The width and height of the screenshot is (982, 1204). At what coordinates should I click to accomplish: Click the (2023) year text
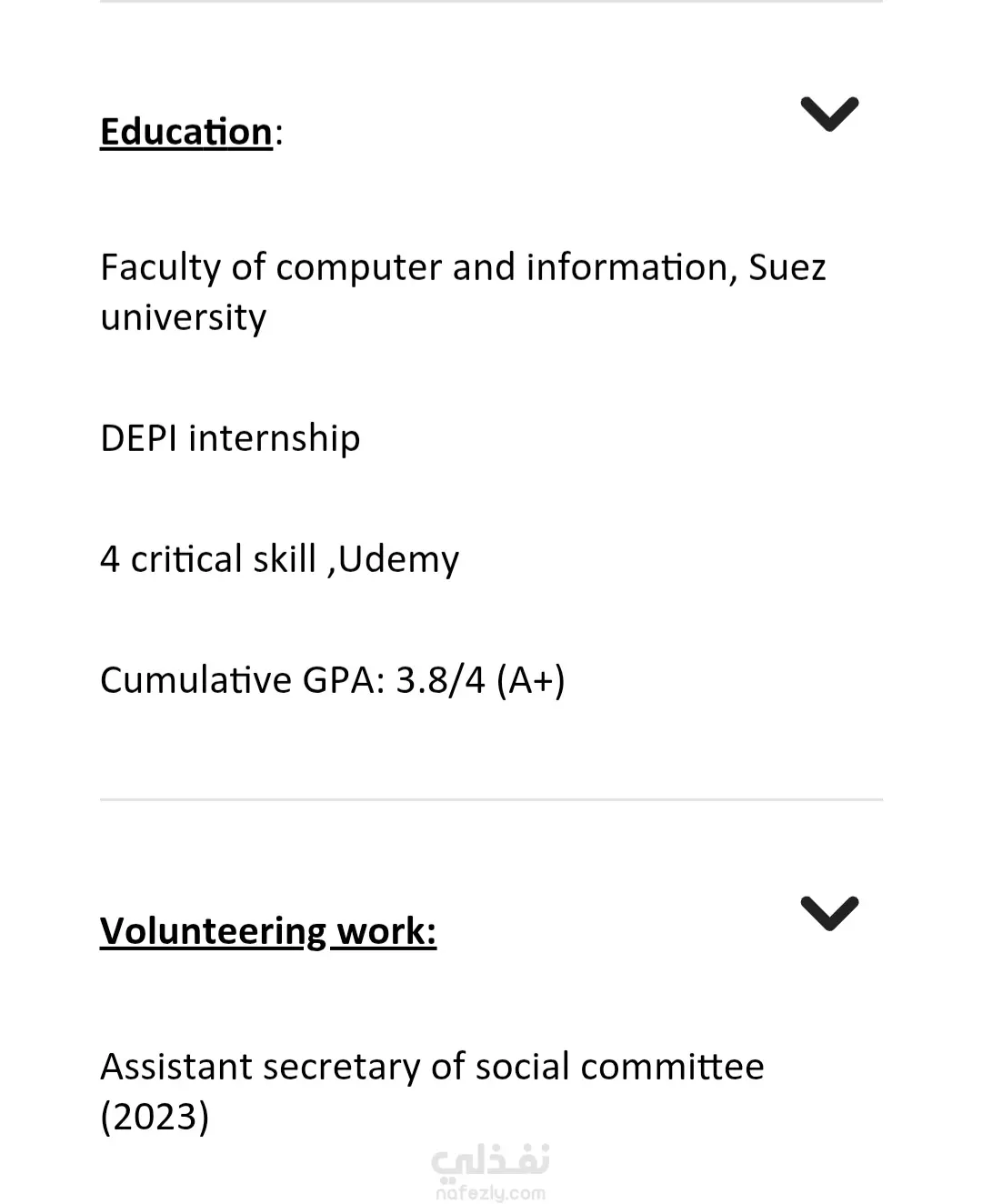tap(155, 1117)
